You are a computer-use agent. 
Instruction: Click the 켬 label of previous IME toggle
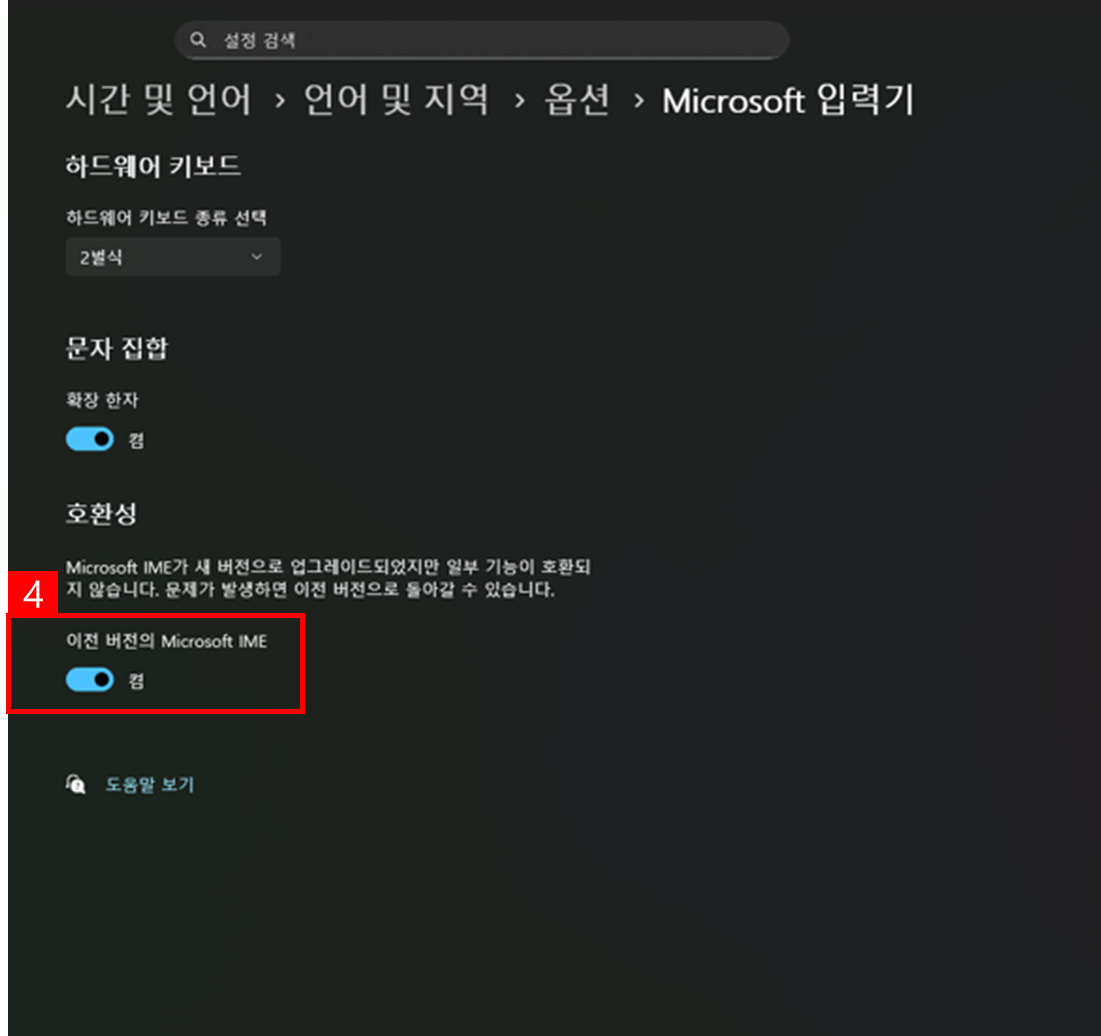136,681
